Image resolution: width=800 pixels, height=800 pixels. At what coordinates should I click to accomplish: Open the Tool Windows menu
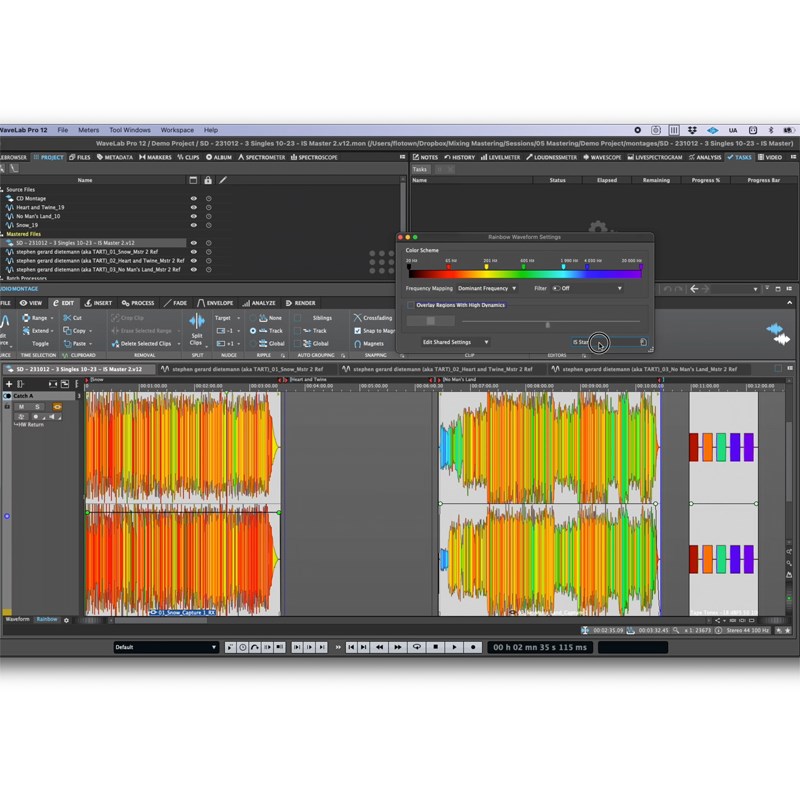130,130
